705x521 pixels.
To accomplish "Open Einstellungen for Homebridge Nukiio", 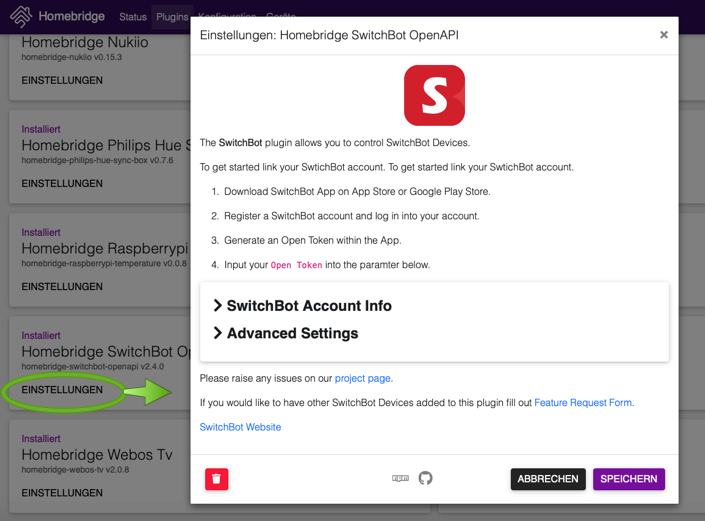I will (x=62, y=80).
